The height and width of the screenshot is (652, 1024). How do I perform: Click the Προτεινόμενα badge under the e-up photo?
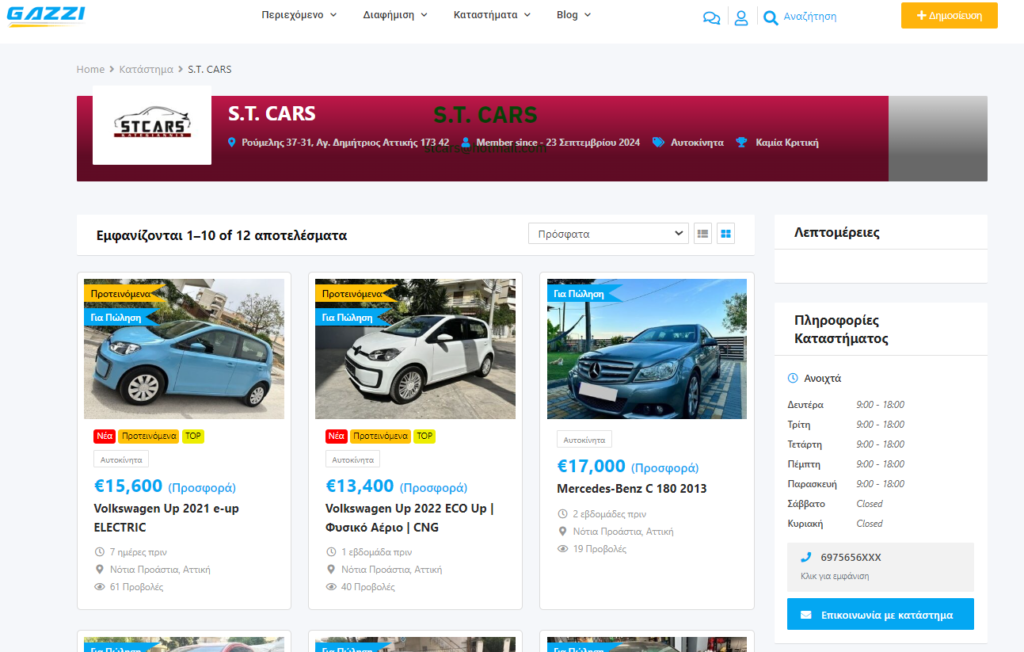click(x=149, y=436)
